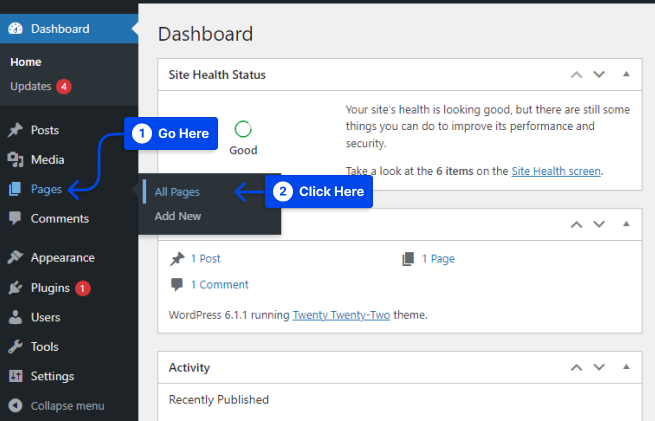The image size is (655, 421).
Task: Click the Activity panel heading
Action: coord(189,368)
